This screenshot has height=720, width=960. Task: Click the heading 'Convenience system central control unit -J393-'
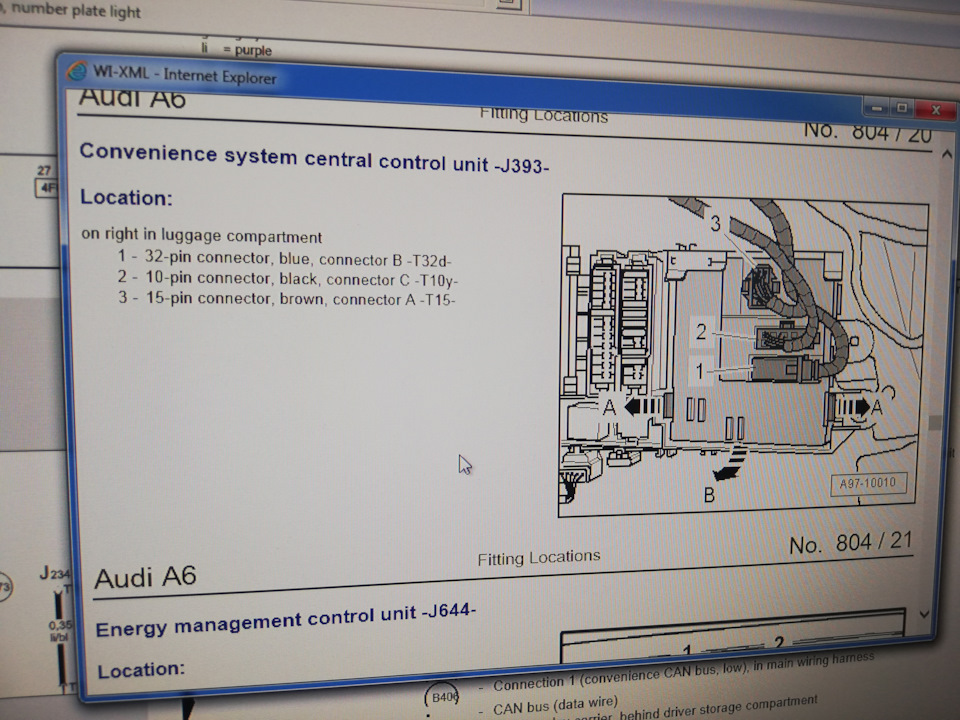coord(314,159)
